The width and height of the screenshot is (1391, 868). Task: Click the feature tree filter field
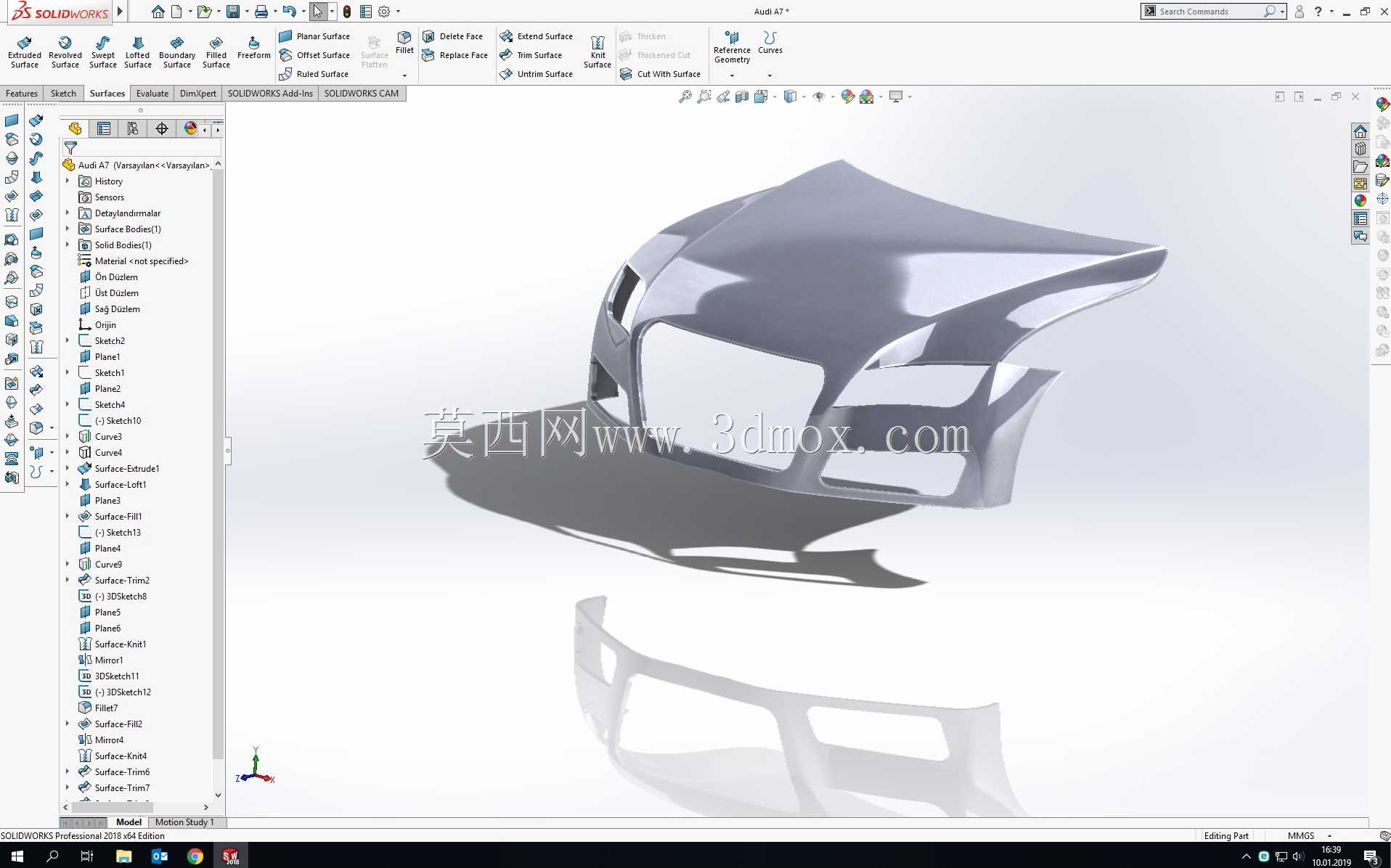tap(142, 148)
